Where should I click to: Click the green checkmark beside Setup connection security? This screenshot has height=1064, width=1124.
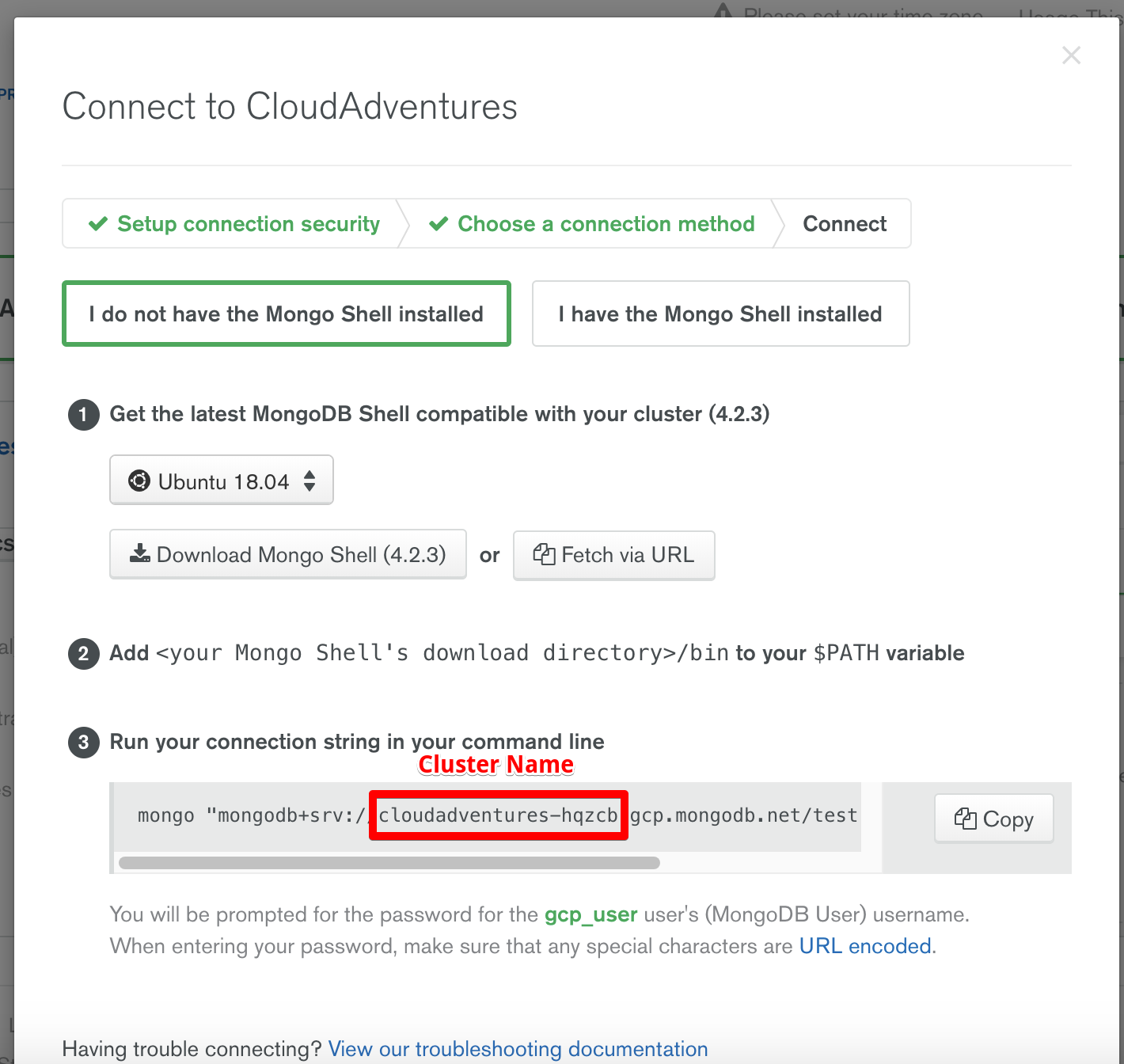point(98,224)
